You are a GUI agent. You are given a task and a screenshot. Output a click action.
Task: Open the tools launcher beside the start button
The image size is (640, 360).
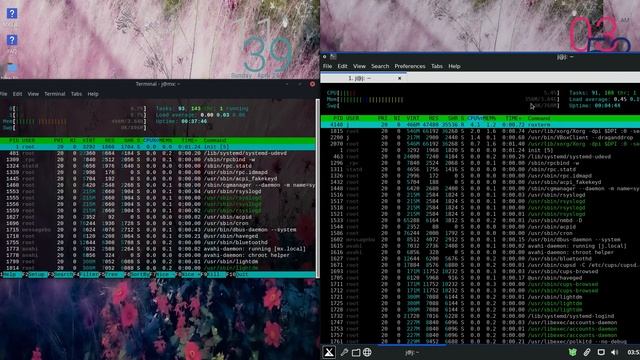pos(344,352)
